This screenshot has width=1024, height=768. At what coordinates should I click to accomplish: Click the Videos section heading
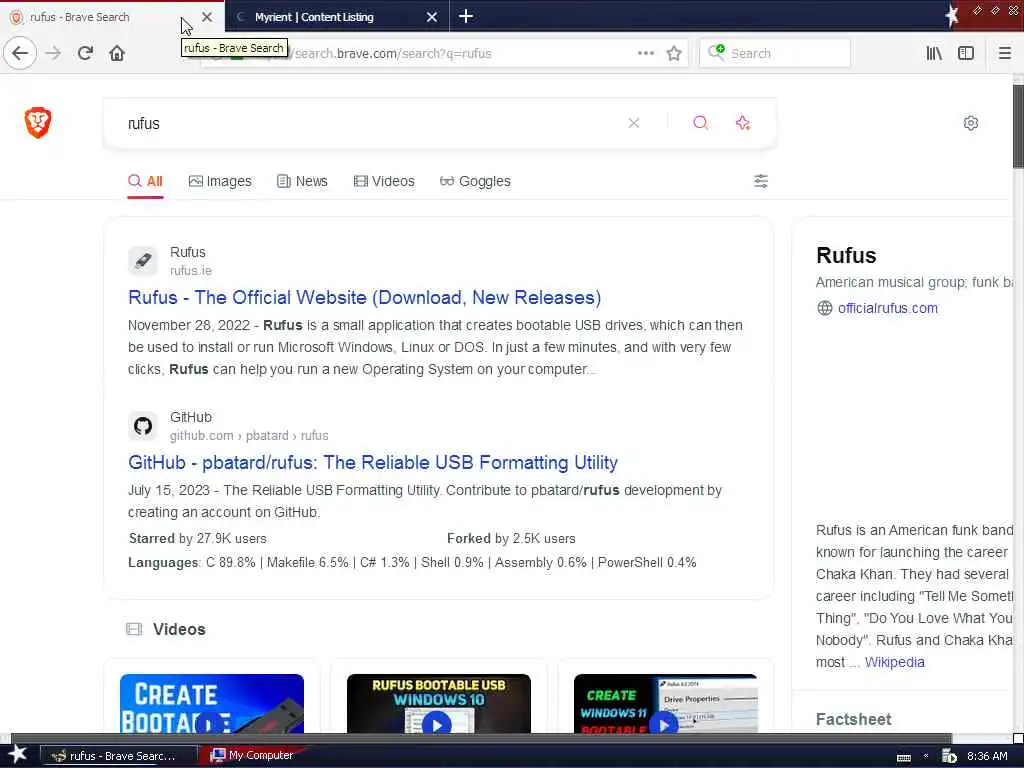[x=179, y=629]
